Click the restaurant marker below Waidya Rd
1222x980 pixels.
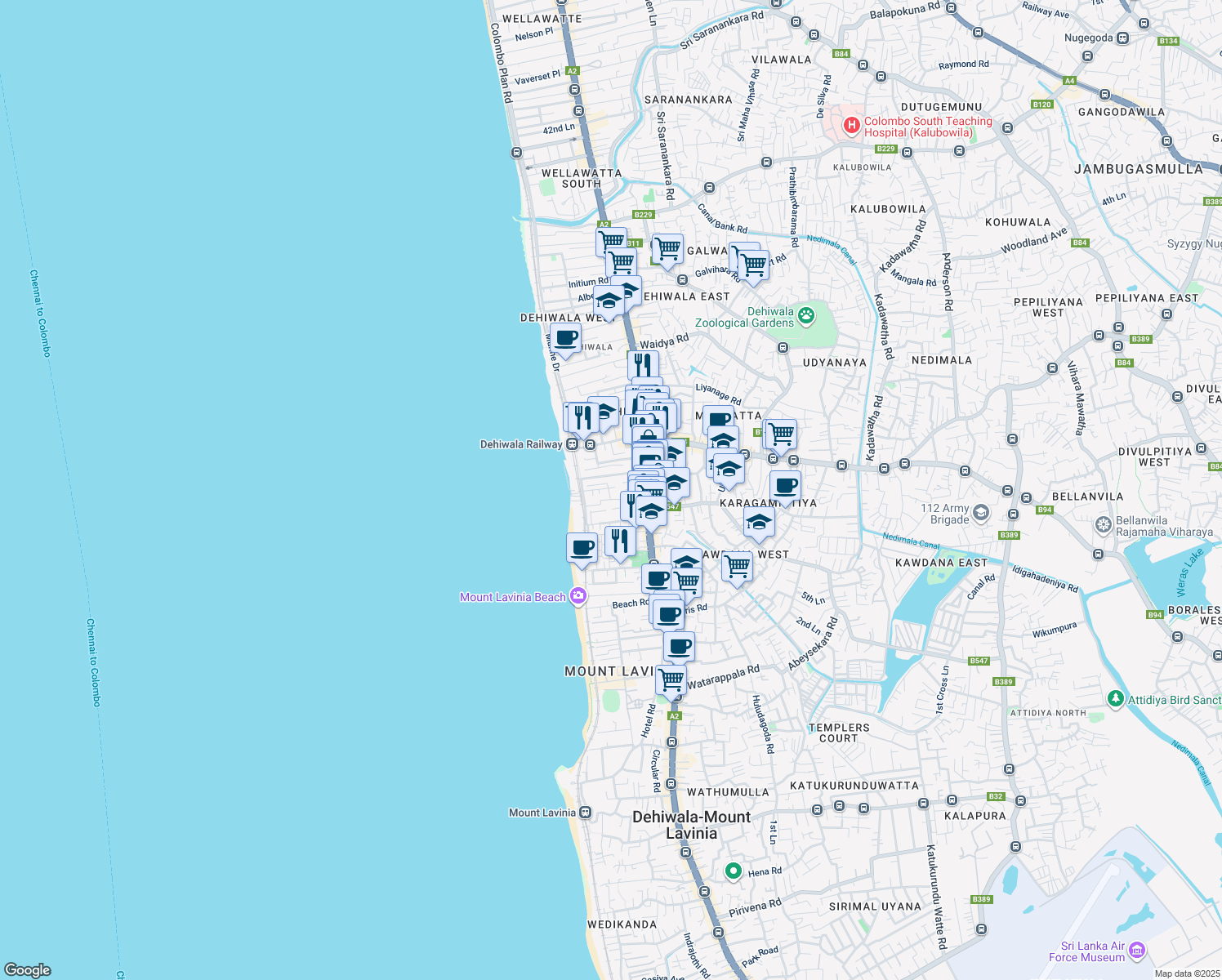643,364
